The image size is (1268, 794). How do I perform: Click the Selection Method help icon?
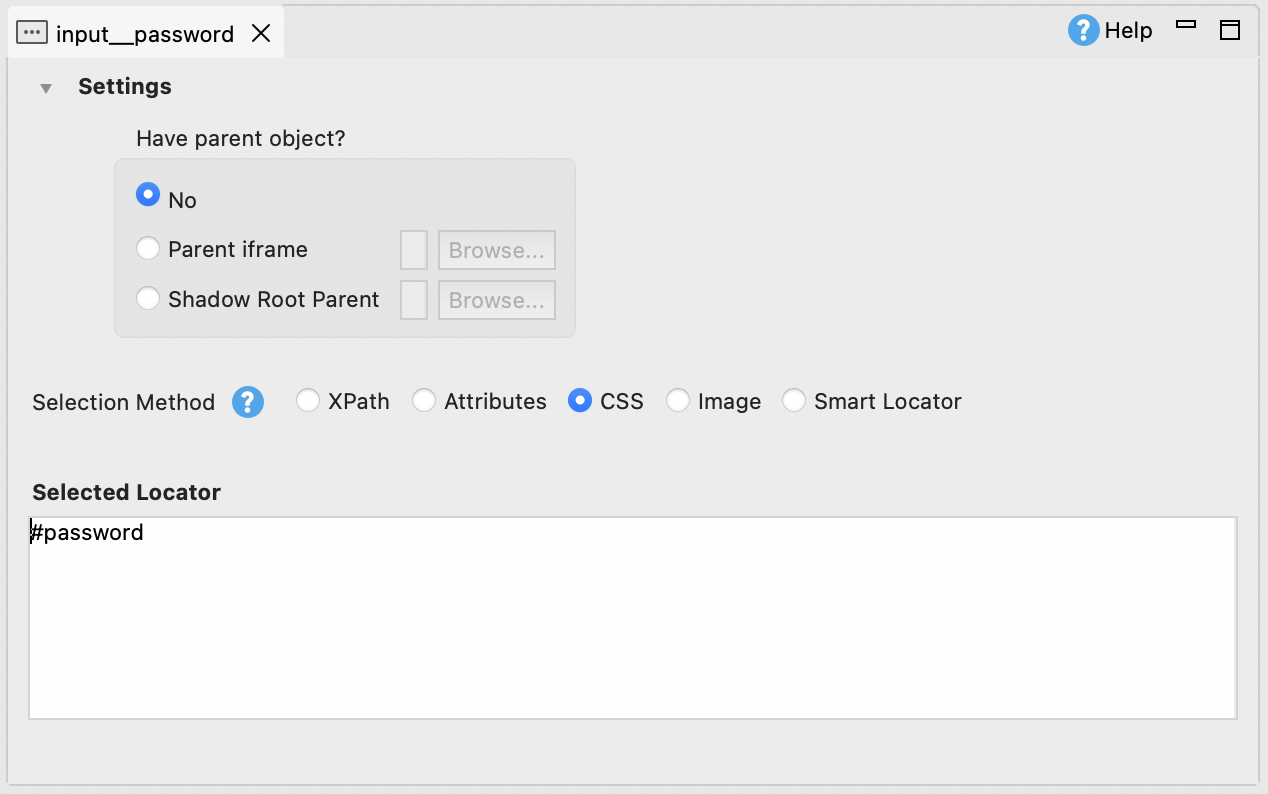[x=248, y=402]
